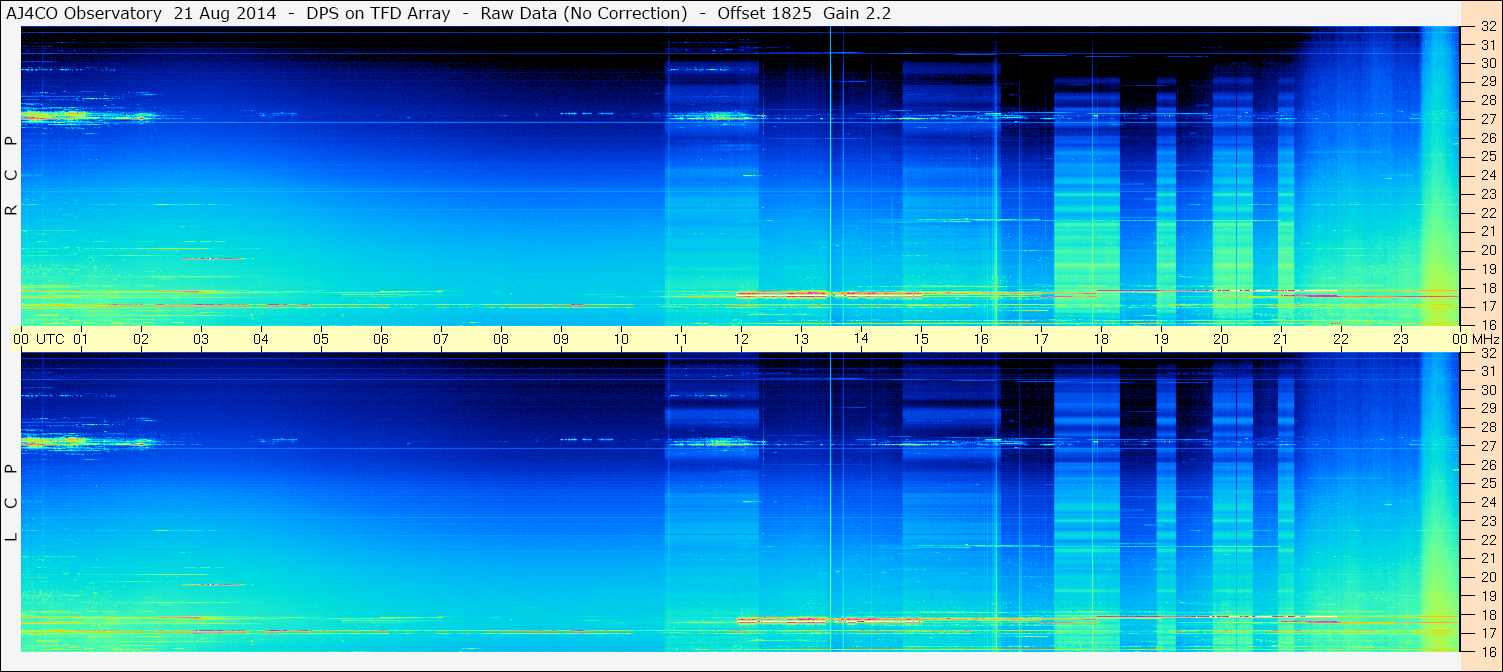Image resolution: width=1503 pixels, height=672 pixels.
Task: Click the LCP vertical panel label
Action: pos(11,503)
